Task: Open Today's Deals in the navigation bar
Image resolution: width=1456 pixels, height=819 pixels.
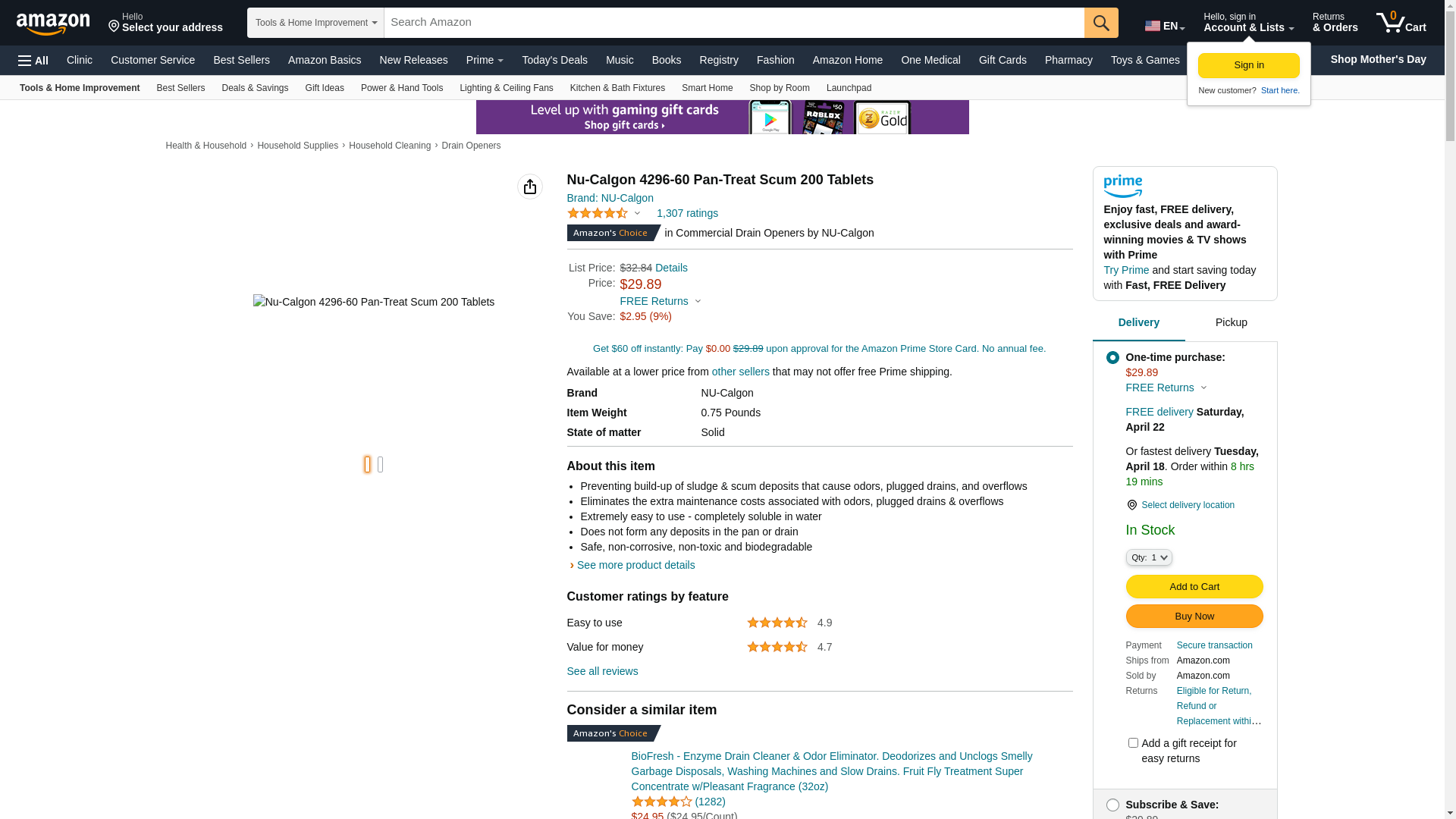Action: tap(554, 60)
